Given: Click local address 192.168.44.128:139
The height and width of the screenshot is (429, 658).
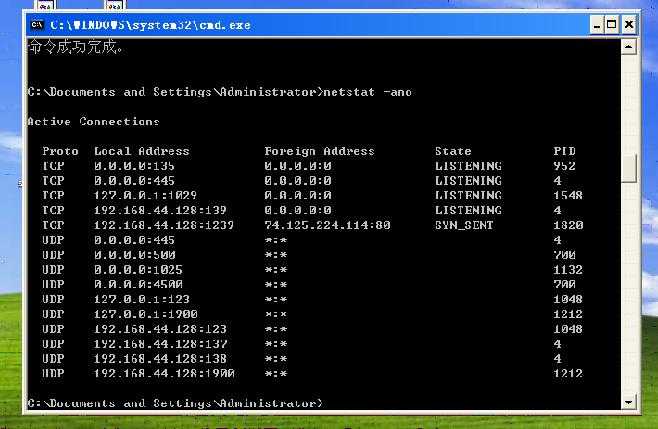Looking at the screenshot, I should tap(160, 210).
